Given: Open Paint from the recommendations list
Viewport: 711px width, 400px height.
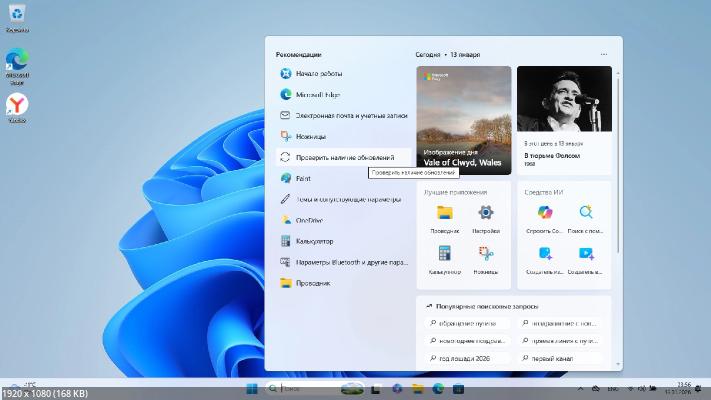Looking at the screenshot, I should (303, 178).
